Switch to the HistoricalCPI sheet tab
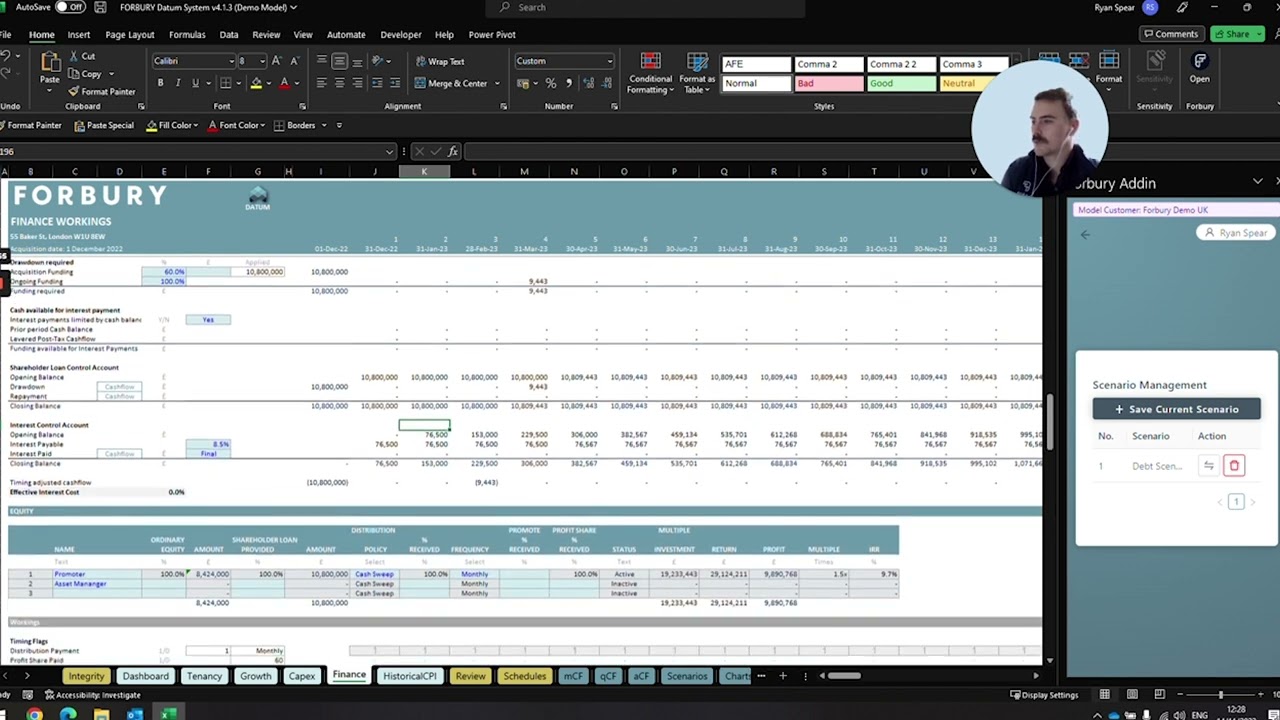The height and width of the screenshot is (720, 1280). (410, 676)
